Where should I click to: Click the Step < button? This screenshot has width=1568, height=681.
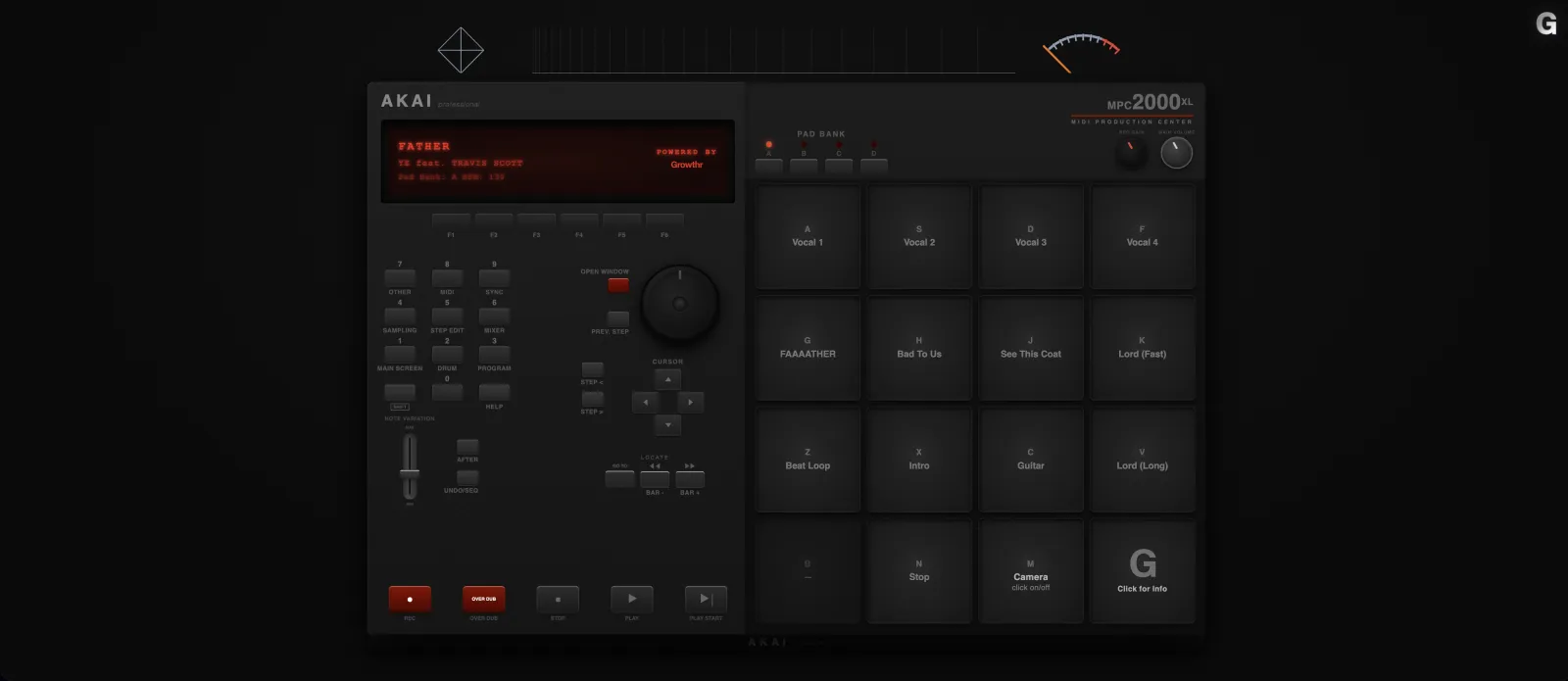pos(593,369)
